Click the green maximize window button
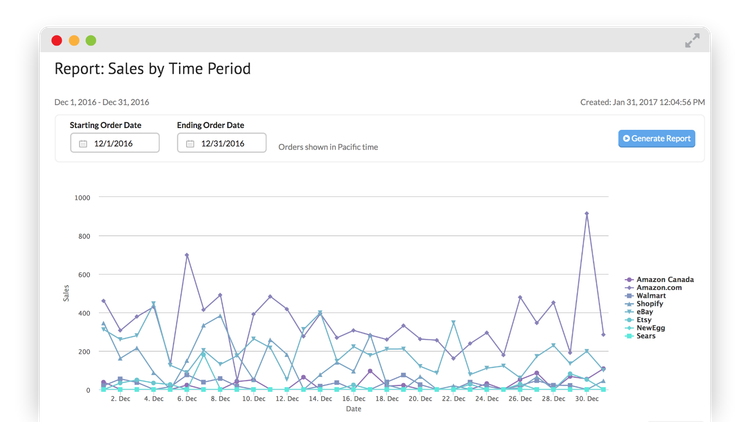This screenshot has width=750, height=422. [x=91, y=41]
